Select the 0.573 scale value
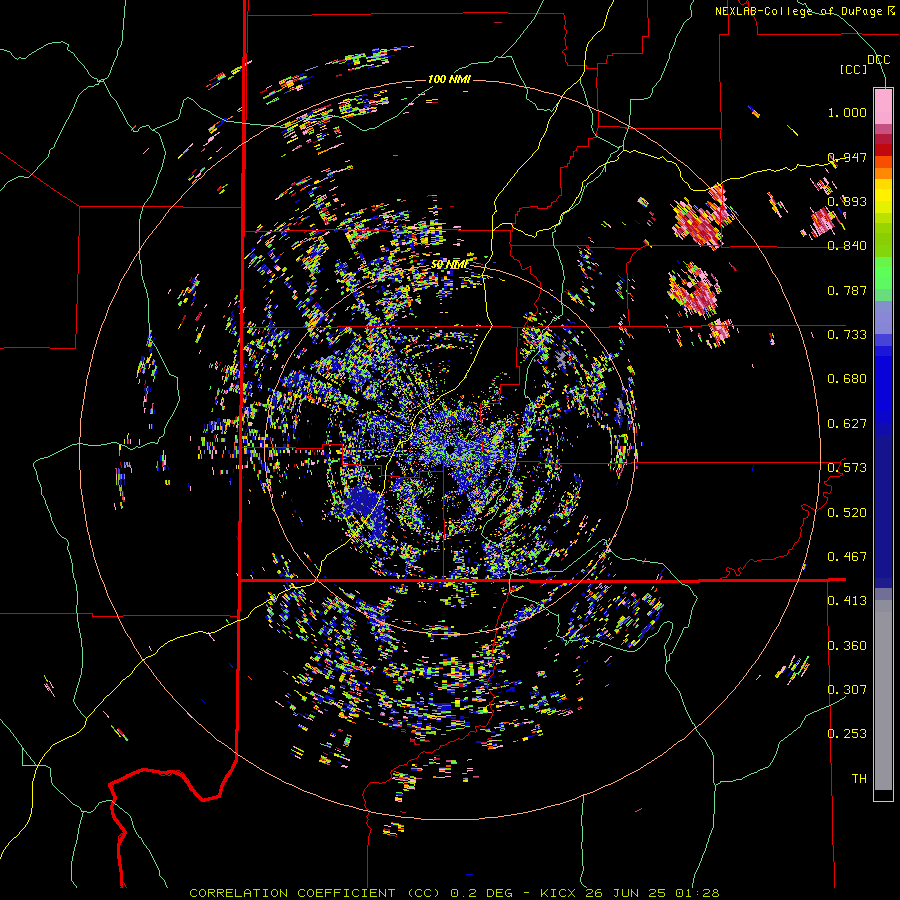900x900 pixels. pos(847,468)
